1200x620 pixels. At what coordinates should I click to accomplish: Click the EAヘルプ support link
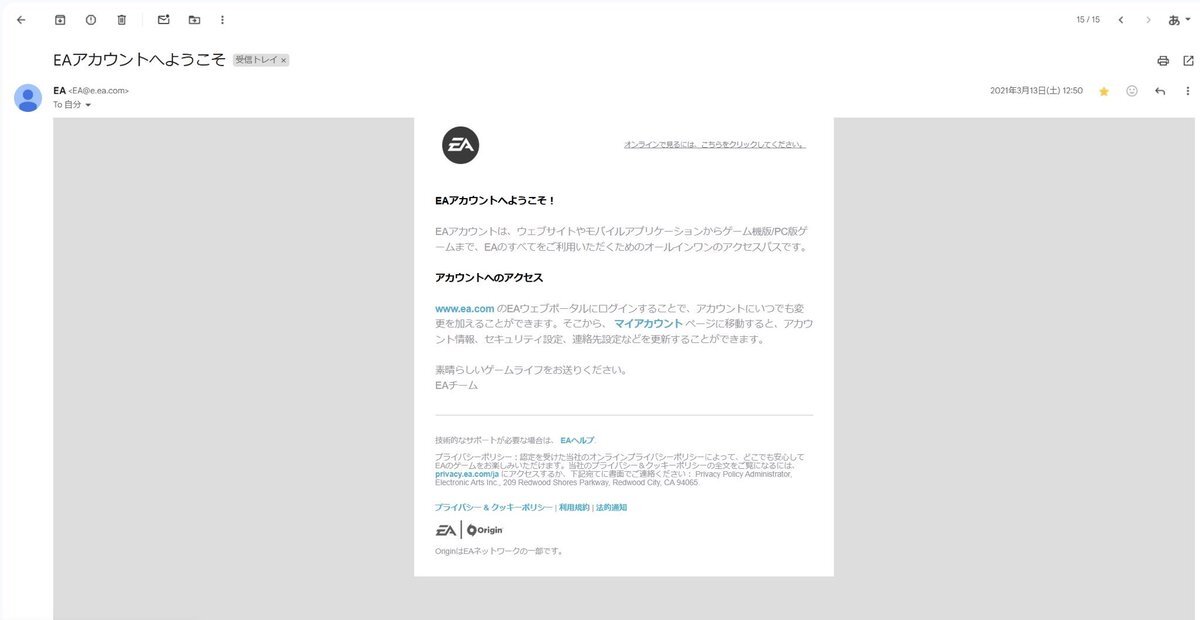click(x=577, y=440)
